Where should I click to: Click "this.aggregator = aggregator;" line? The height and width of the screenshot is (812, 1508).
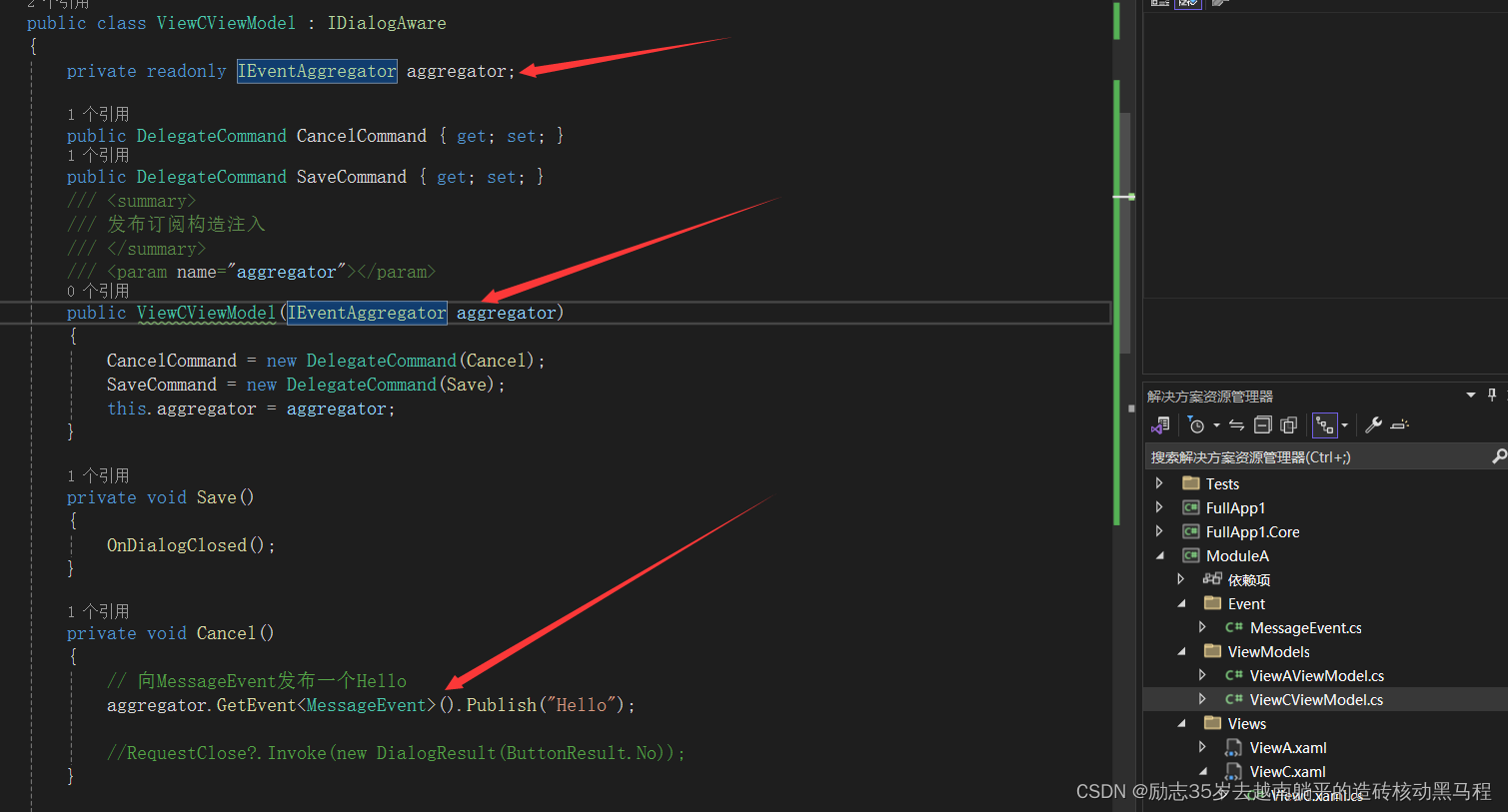[251, 408]
